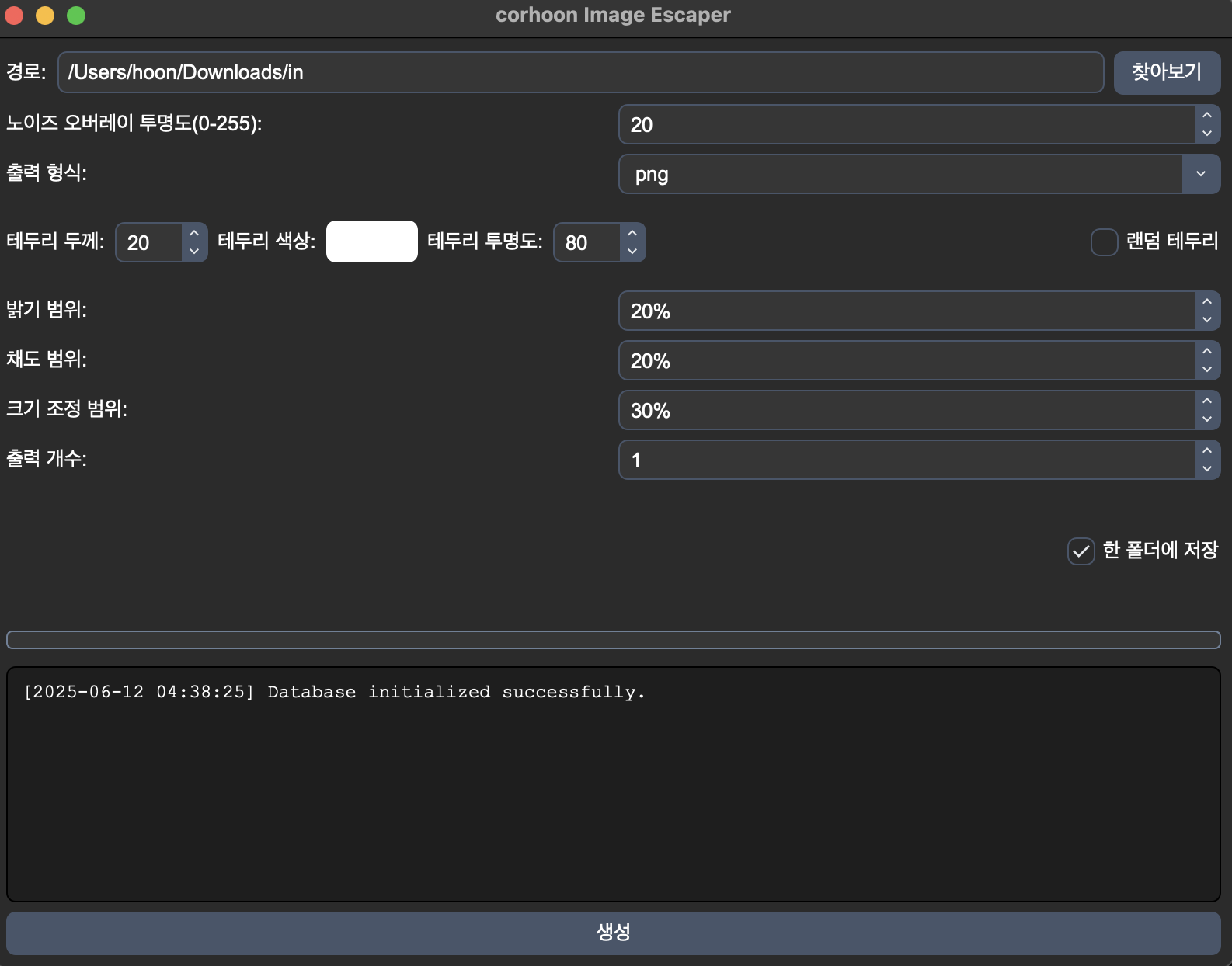This screenshot has width=1232, height=966.
Task: Lower 채도 범위 percentage using down arrow
Action: pyautogui.click(x=1206, y=370)
